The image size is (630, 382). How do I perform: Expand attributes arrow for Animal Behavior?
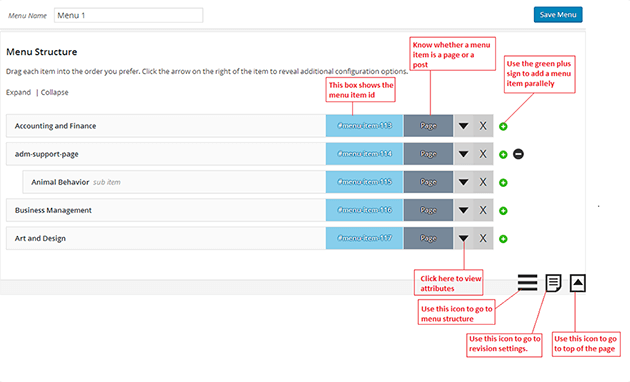(463, 182)
